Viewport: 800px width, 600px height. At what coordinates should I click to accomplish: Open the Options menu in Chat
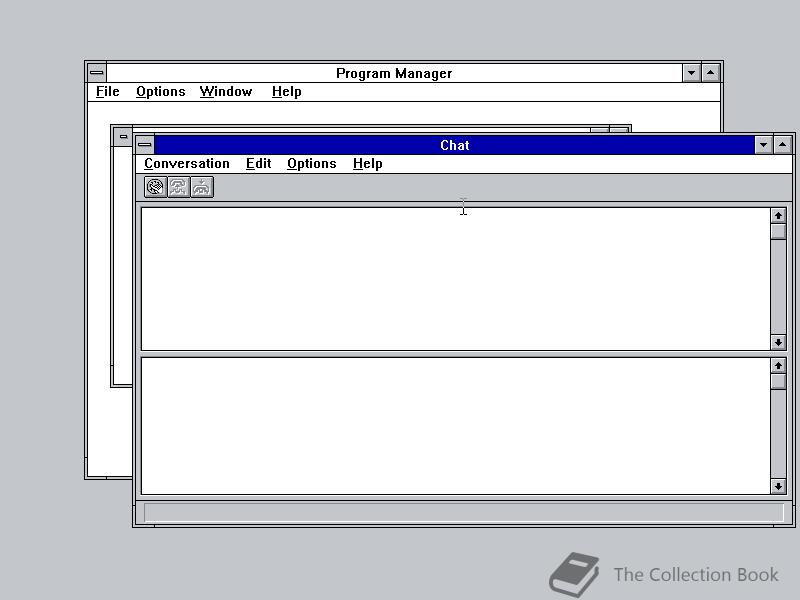[311, 164]
